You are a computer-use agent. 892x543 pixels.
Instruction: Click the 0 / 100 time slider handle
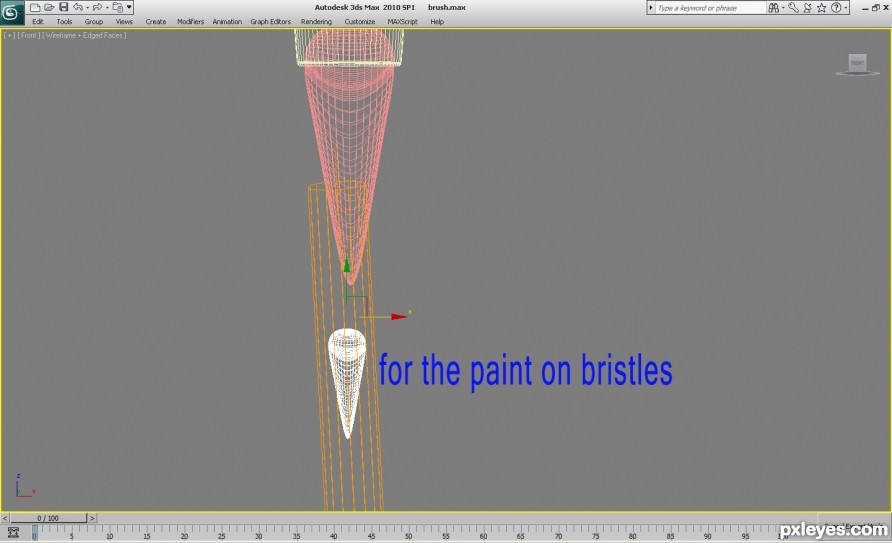click(x=48, y=518)
